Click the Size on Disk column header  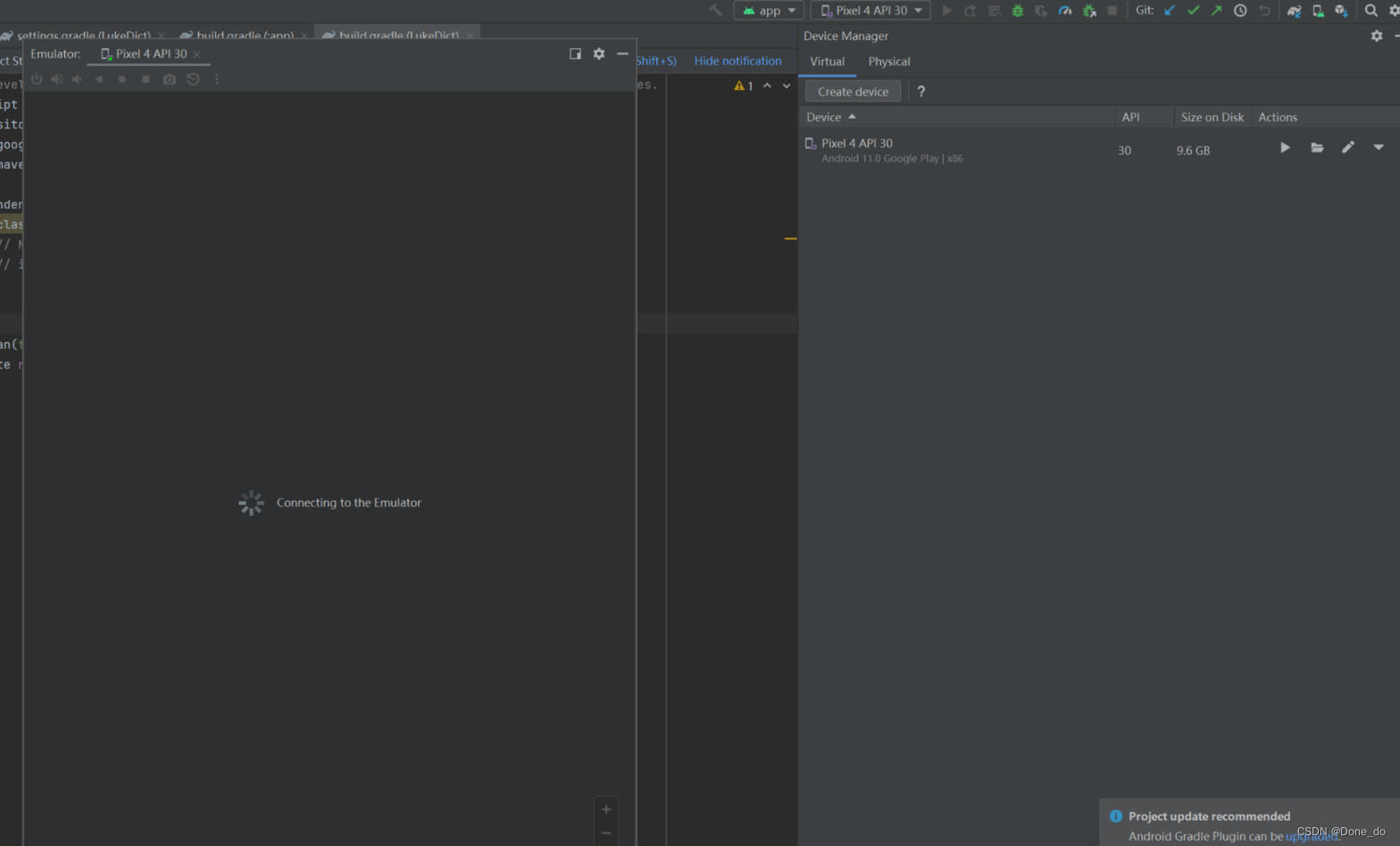[1212, 117]
